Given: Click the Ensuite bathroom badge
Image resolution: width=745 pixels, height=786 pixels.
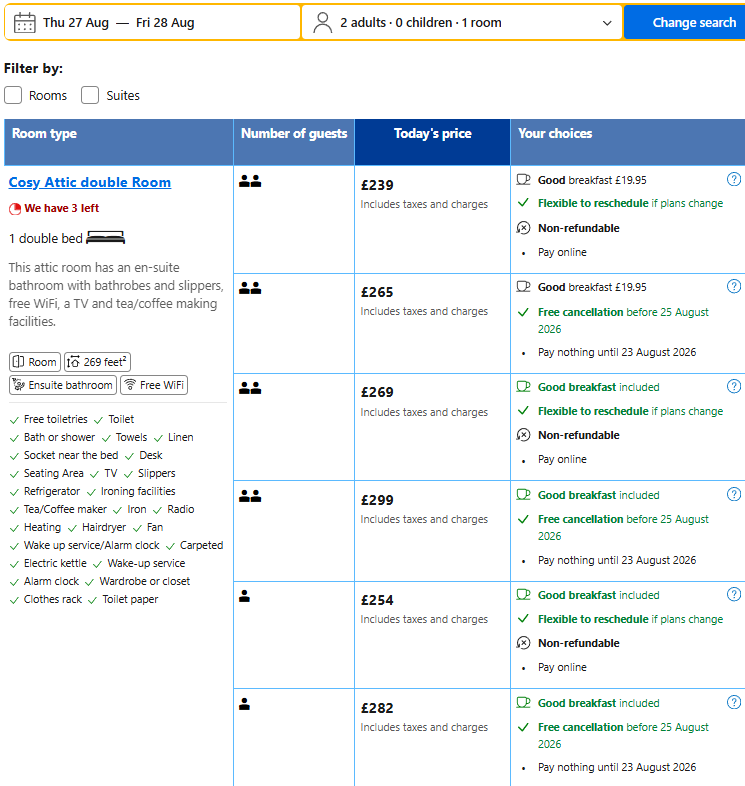Looking at the screenshot, I should pyautogui.click(x=63, y=385).
